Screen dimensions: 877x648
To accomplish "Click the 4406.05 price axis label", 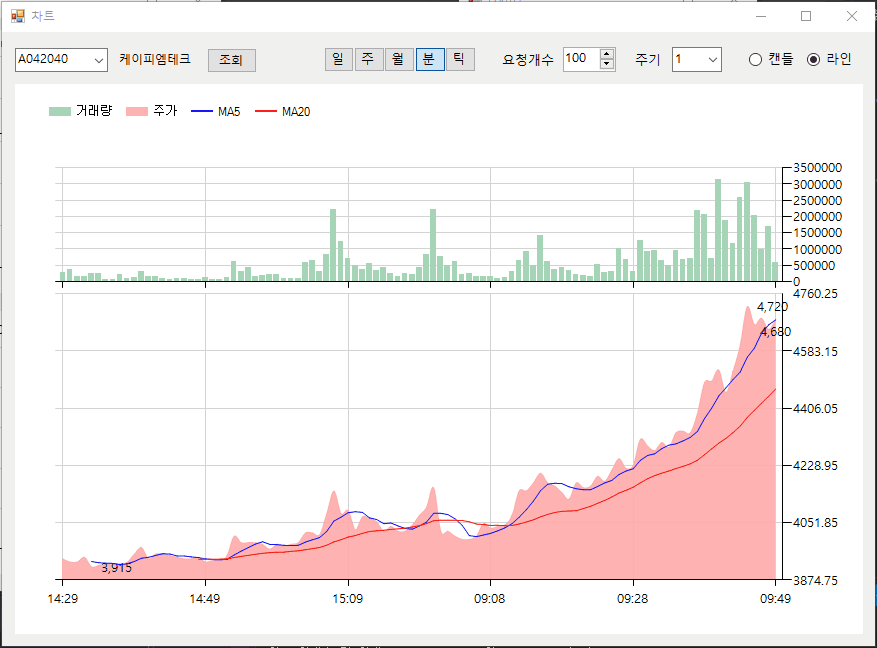I will coord(815,408).
